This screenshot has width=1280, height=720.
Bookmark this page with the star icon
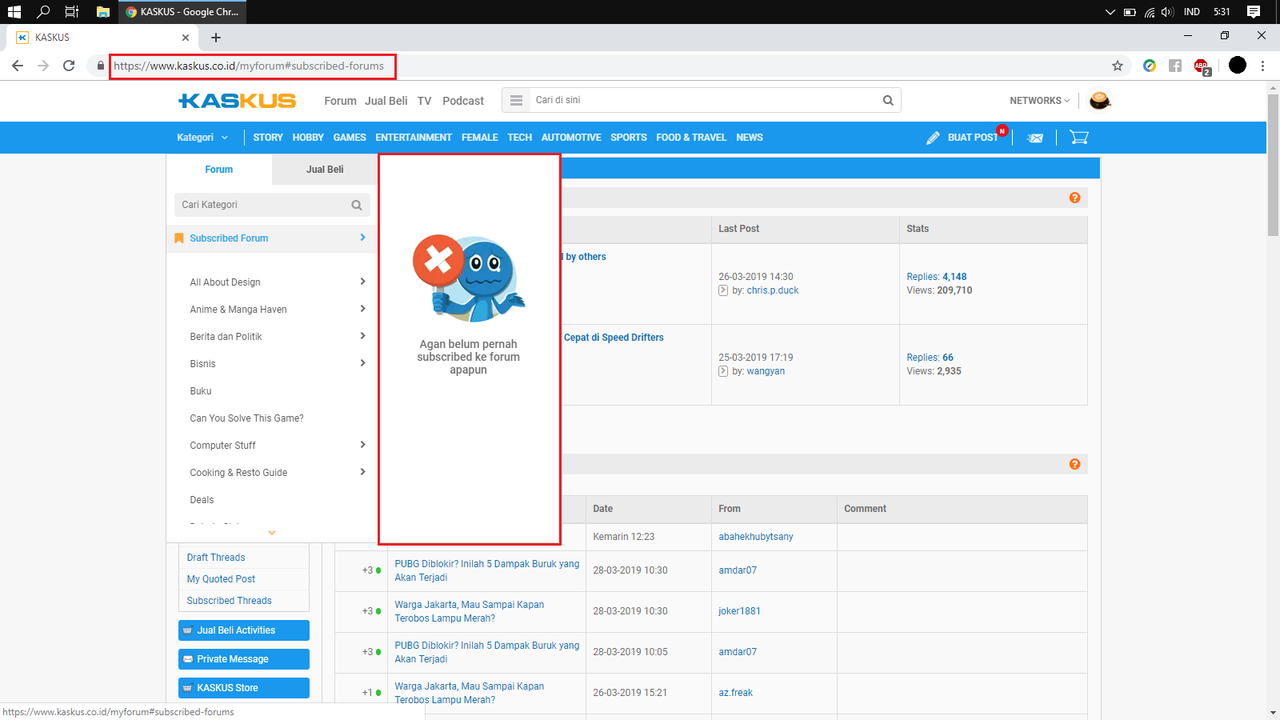(1117, 66)
